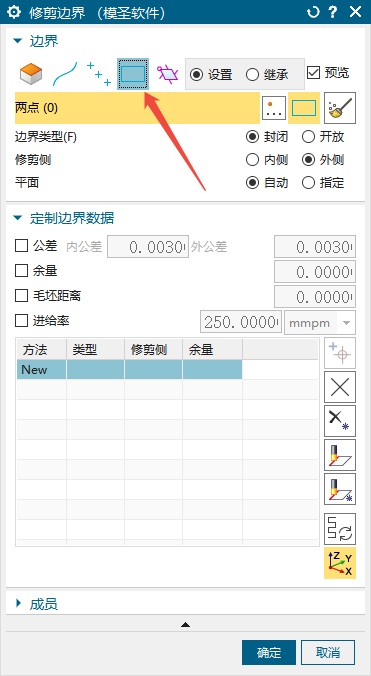Click the 类型 column header
The image size is (371, 676).
tap(95, 350)
